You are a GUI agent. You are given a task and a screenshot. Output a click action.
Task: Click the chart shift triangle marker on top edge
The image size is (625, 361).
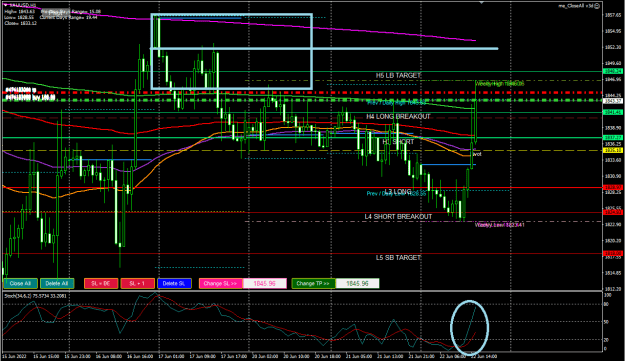click(x=482, y=2)
